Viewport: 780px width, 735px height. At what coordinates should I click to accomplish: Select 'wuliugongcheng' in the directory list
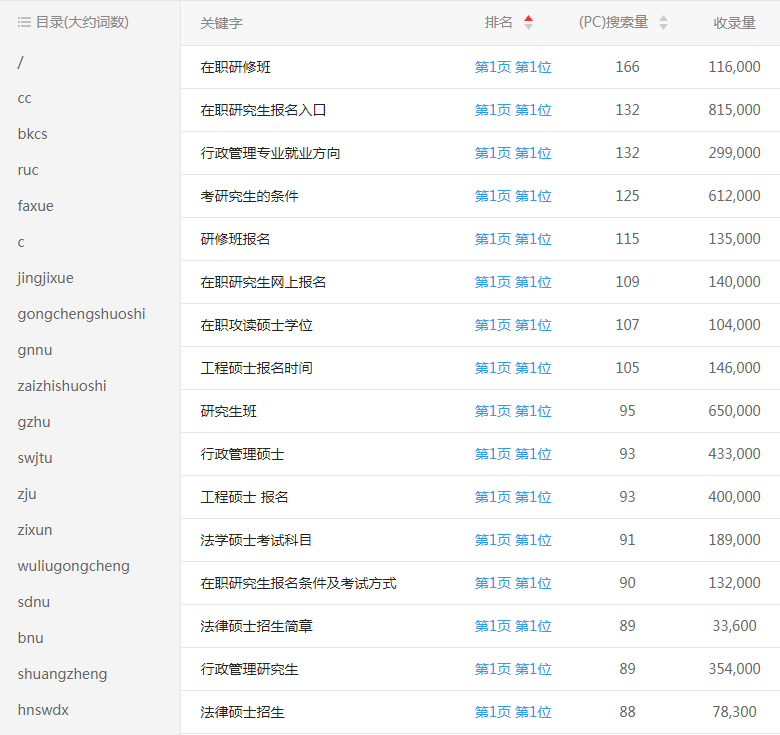pos(73,566)
